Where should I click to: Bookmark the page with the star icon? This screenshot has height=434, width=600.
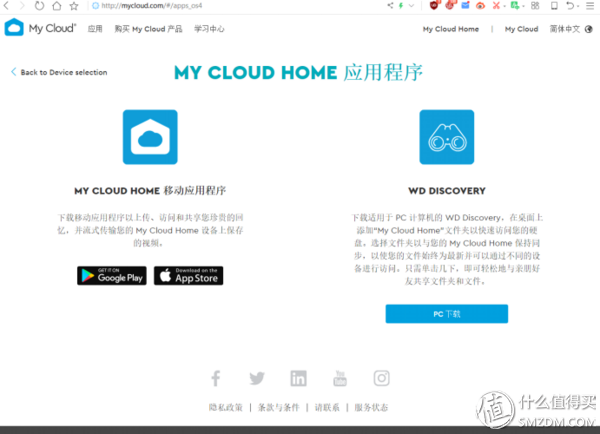pos(74,6)
